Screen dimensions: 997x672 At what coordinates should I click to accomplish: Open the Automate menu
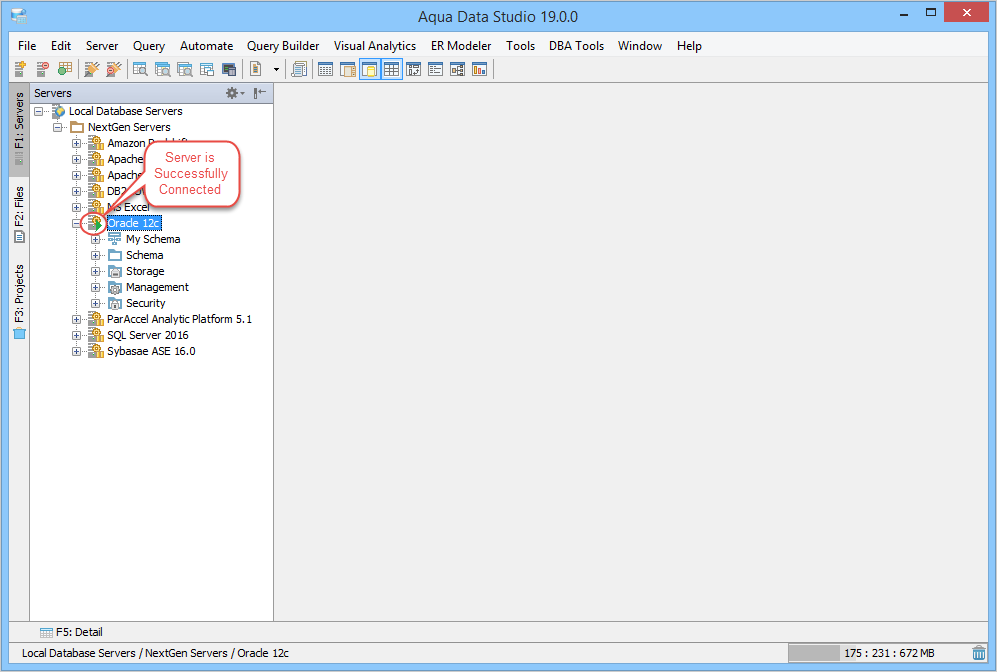207,46
